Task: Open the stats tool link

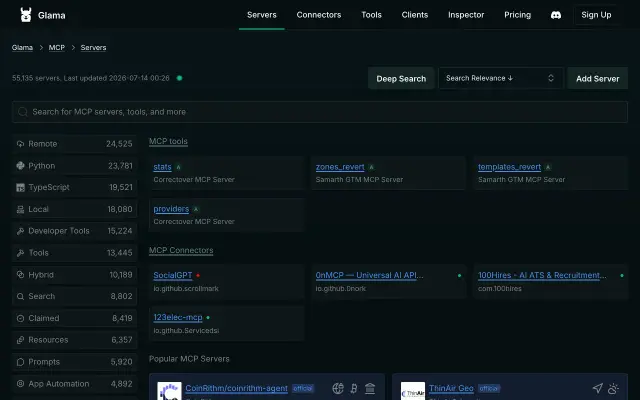Action: [162, 167]
